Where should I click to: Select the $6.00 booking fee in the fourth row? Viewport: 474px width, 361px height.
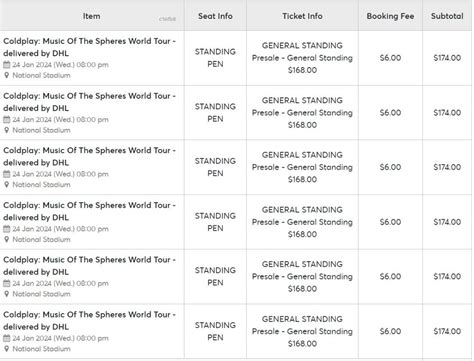pyautogui.click(x=390, y=222)
